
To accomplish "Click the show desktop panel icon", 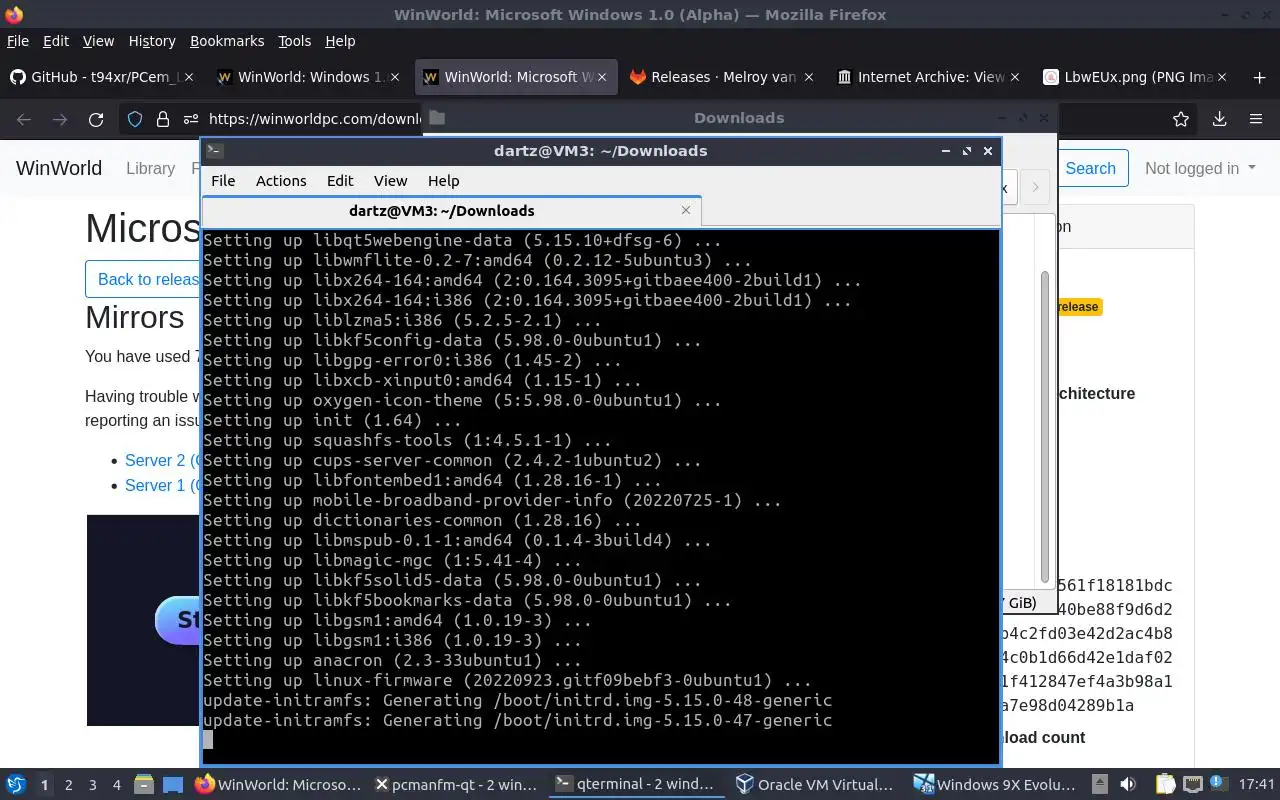I will 172,785.
